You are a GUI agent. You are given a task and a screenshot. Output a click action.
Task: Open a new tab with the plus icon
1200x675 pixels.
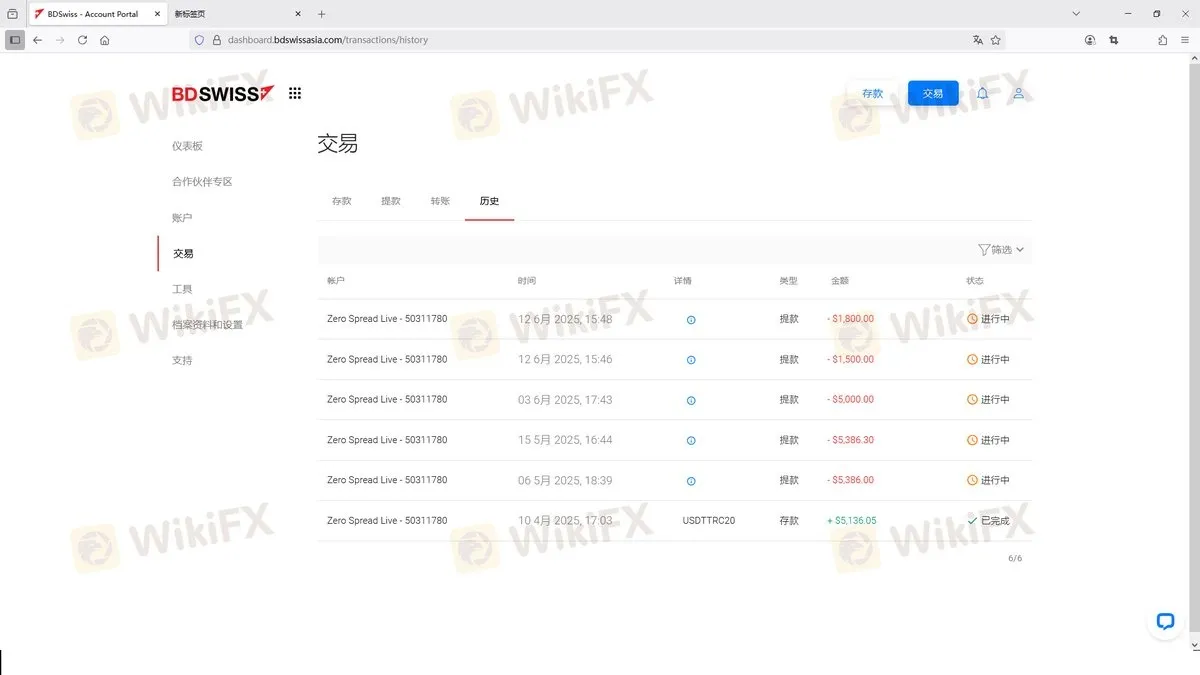pos(321,14)
